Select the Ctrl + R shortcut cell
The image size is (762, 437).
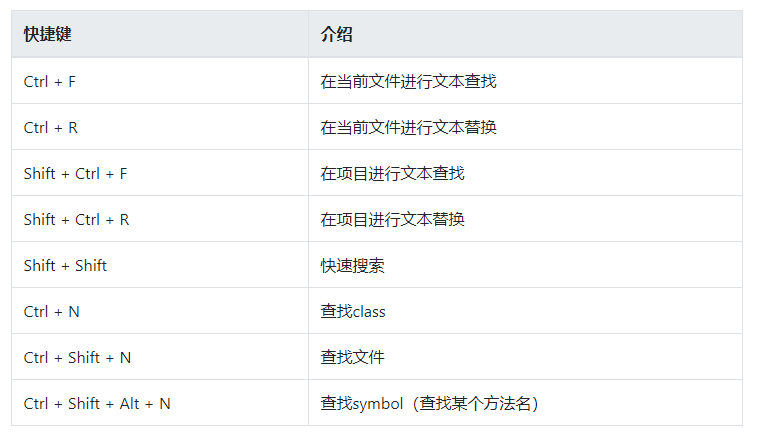(51, 127)
